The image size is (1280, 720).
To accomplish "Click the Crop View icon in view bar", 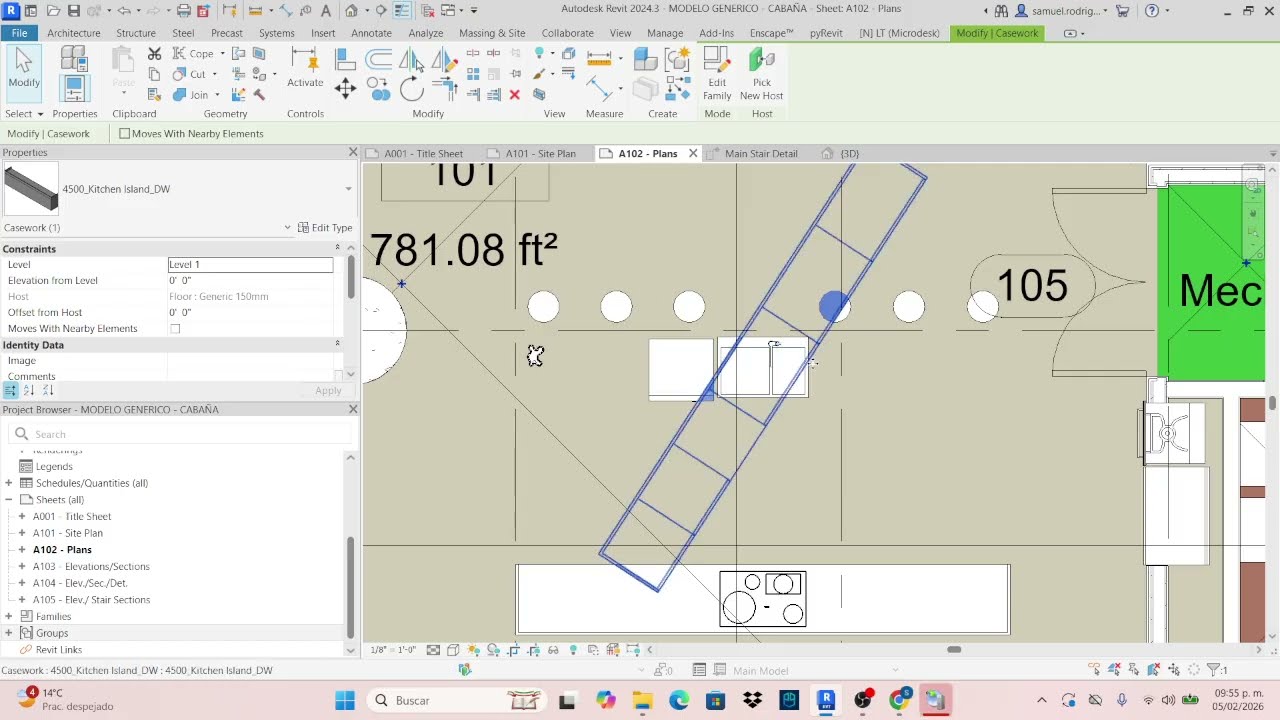I will click(x=513, y=650).
